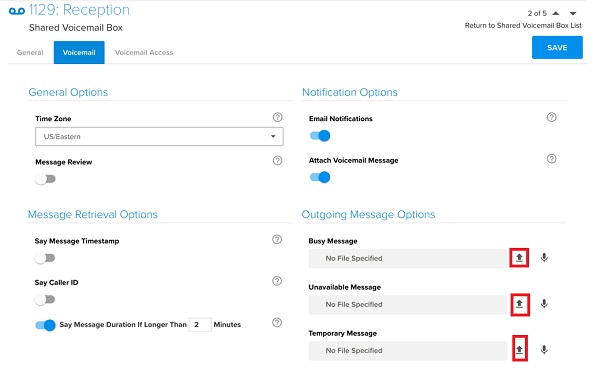
Task: Open help icon for Time Zone
Action: click(277, 118)
